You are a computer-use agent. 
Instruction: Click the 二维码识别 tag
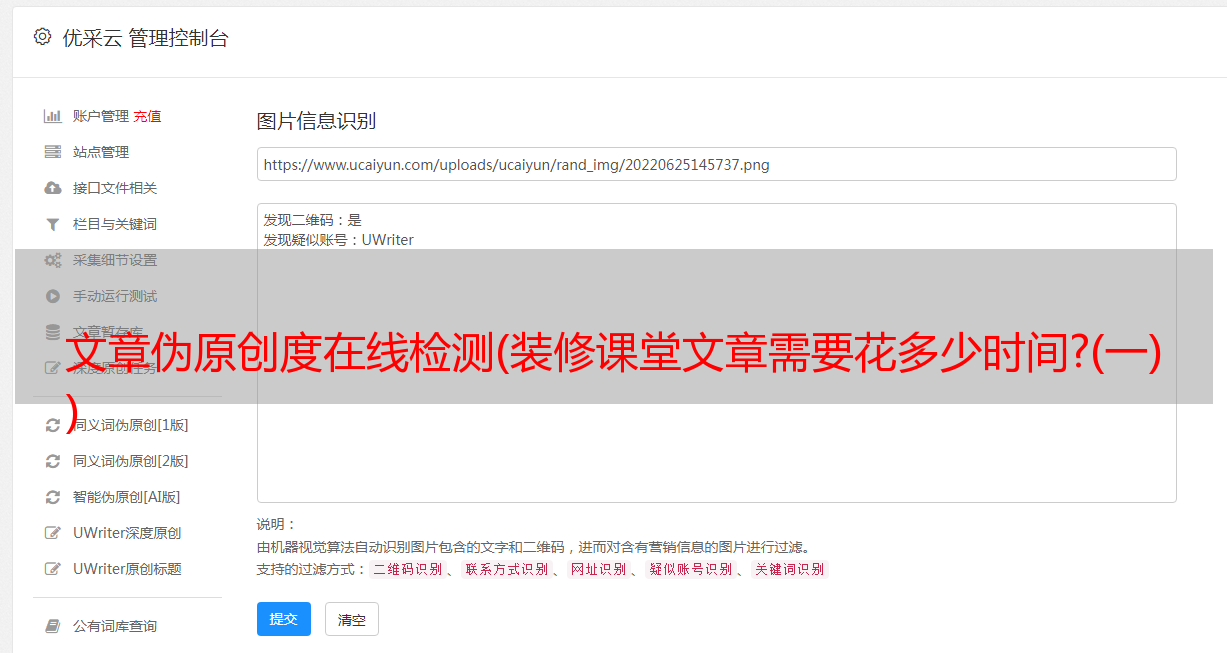(407, 569)
